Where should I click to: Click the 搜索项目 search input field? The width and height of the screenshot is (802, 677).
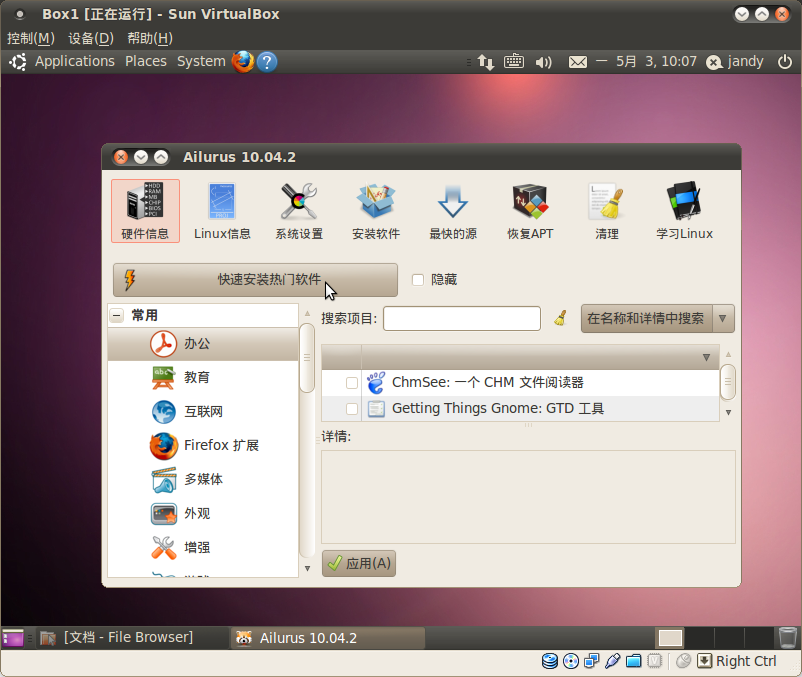[x=462, y=319]
